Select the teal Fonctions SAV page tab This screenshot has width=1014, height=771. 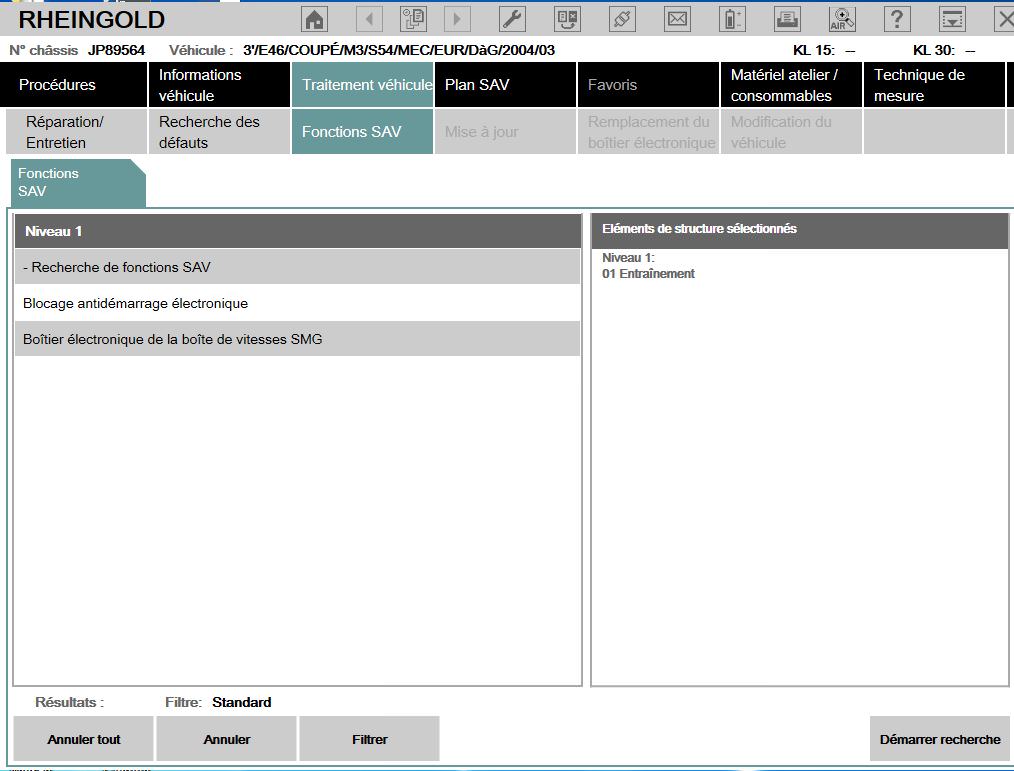(x=78, y=182)
